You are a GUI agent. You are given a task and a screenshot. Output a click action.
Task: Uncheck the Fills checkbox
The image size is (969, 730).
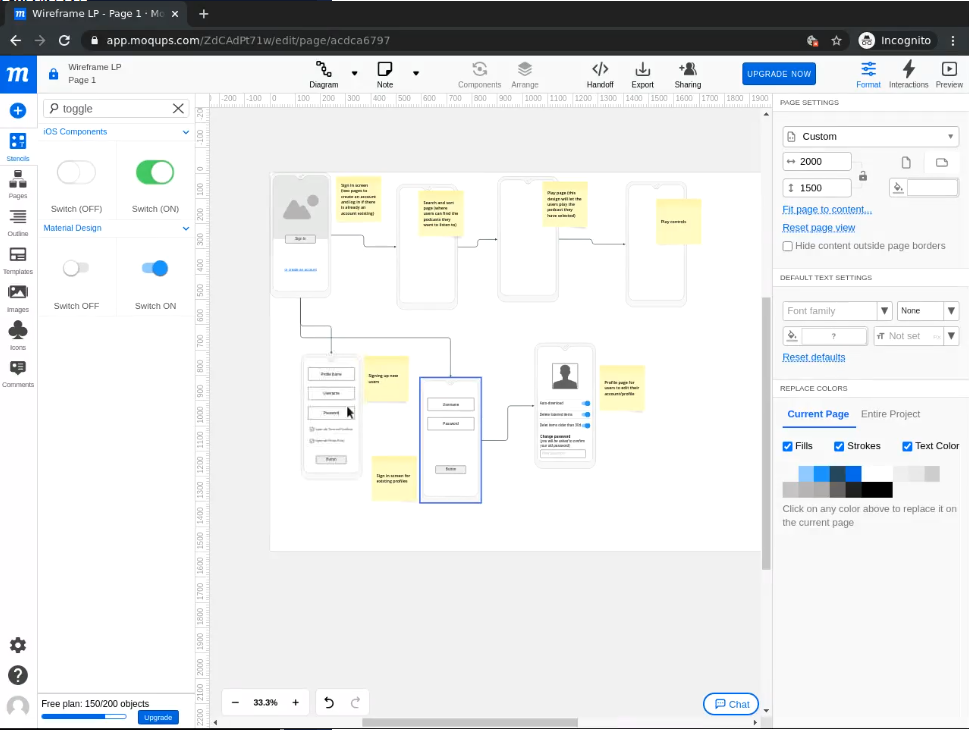788,446
